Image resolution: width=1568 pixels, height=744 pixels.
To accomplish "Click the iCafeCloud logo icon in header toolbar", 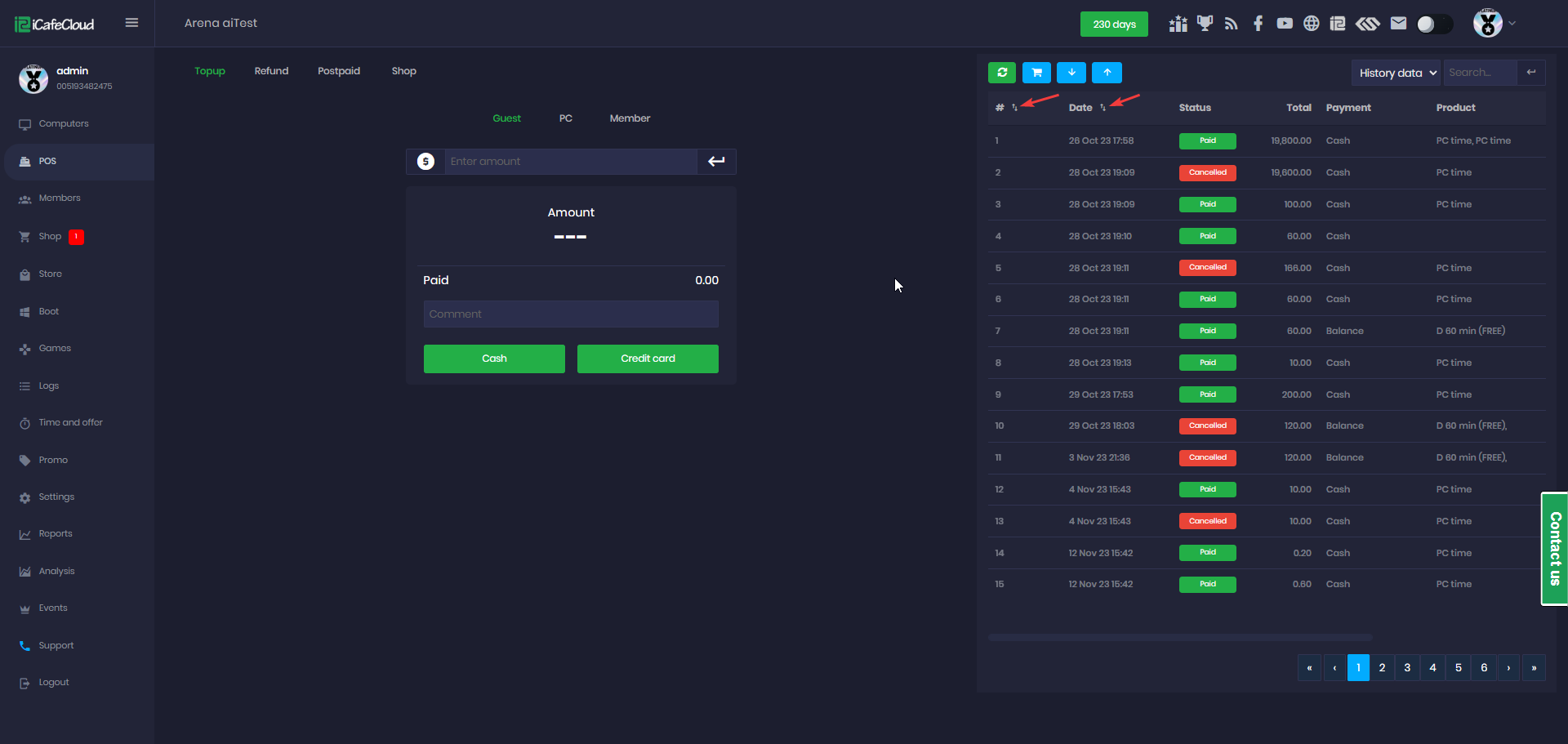I will pyautogui.click(x=1338, y=24).
